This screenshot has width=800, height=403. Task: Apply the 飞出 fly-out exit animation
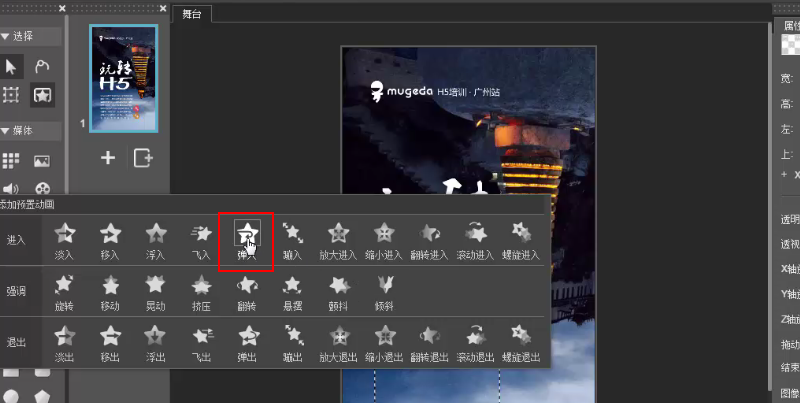tap(202, 343)
